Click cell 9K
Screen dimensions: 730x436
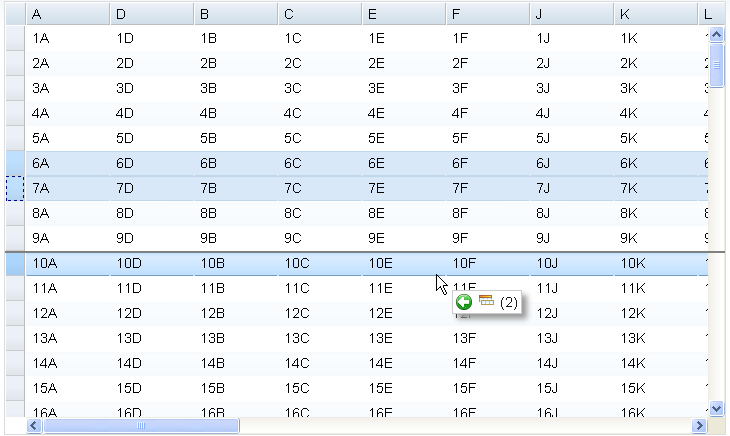(656, 239)
